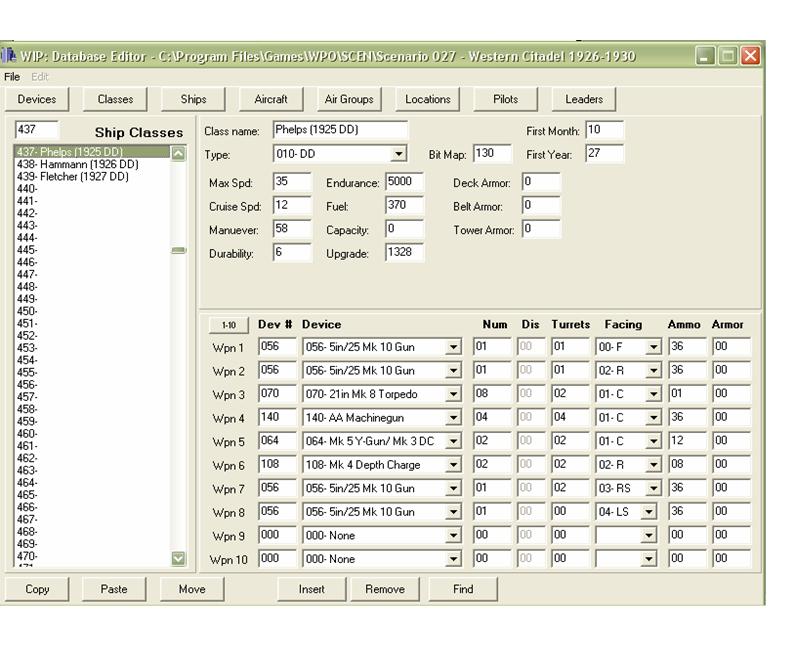Open the File menu

pos(12,77)
